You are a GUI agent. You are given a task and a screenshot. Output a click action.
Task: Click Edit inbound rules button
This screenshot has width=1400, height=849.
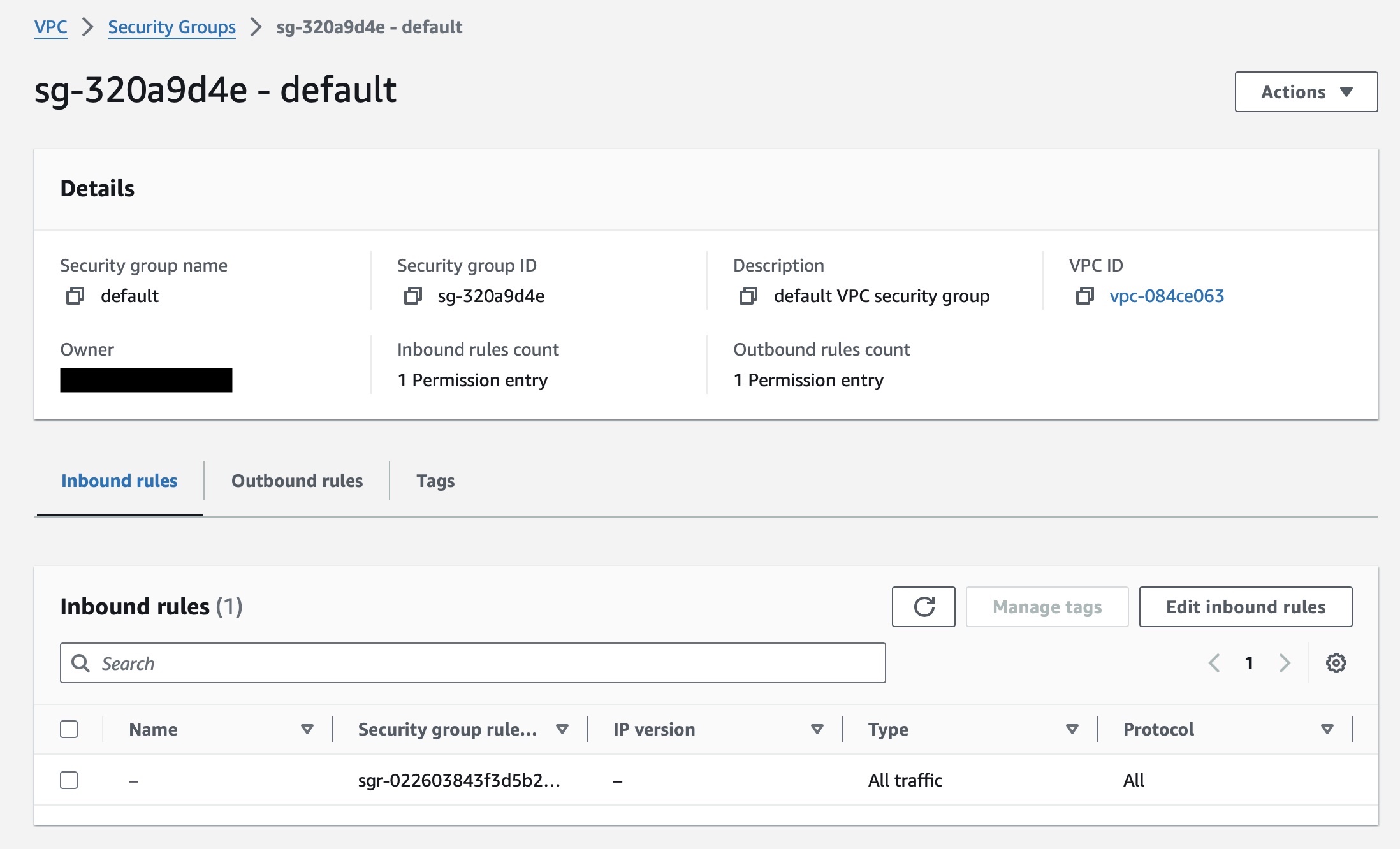(x=1245, y=607)
